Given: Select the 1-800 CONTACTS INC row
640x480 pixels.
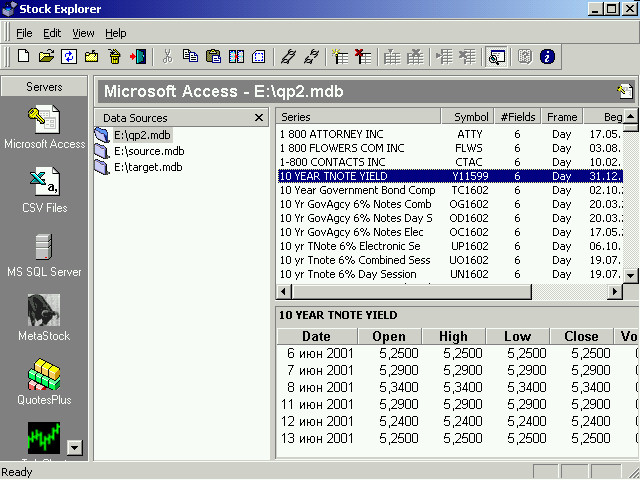Looking at the screenshot, I should pyautogui.click(x=450, y=162).
